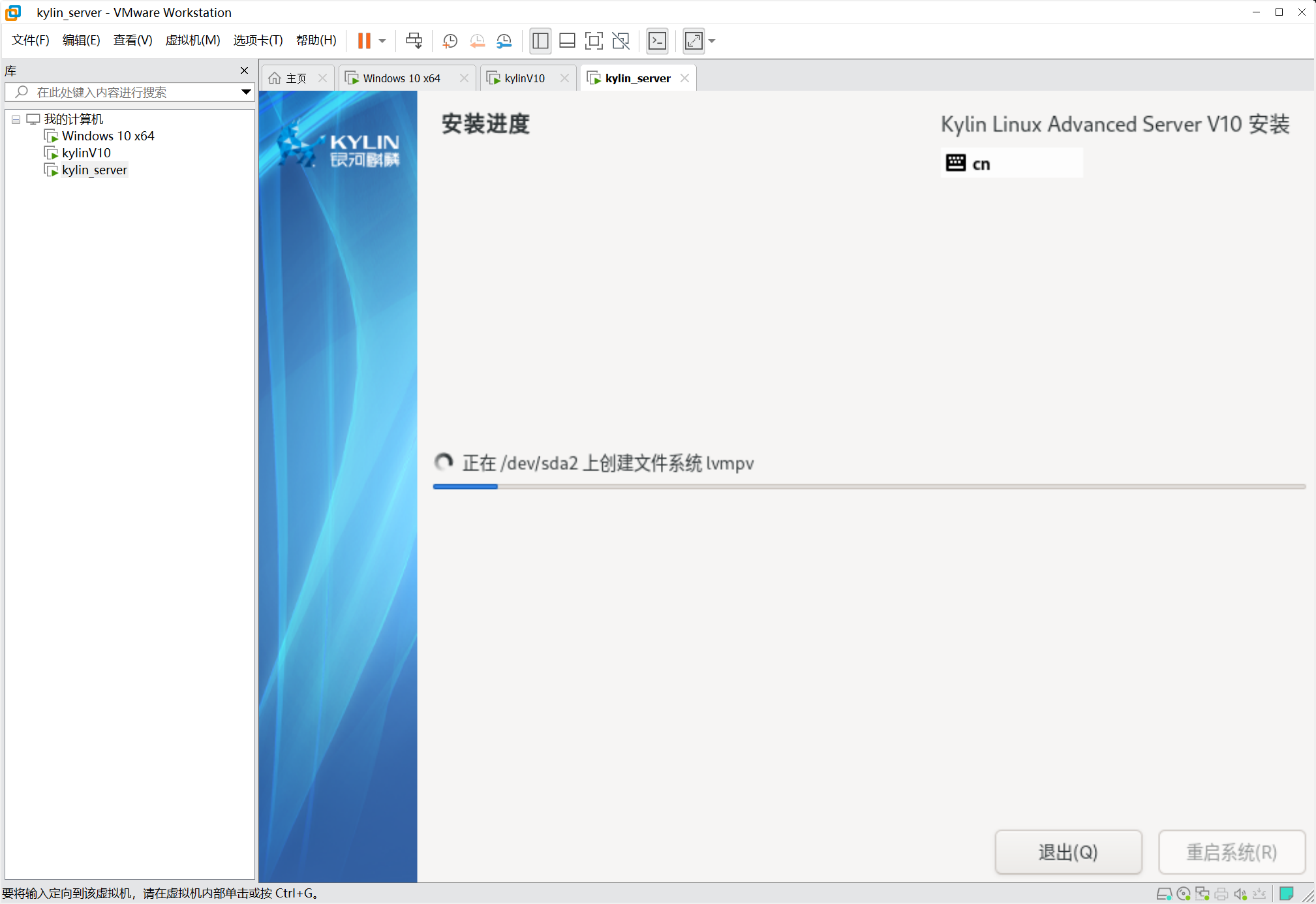Viewport: 1316px width, 904px height.
Task: Open the library search filter dropdown
Action: [x=246, y=93]
